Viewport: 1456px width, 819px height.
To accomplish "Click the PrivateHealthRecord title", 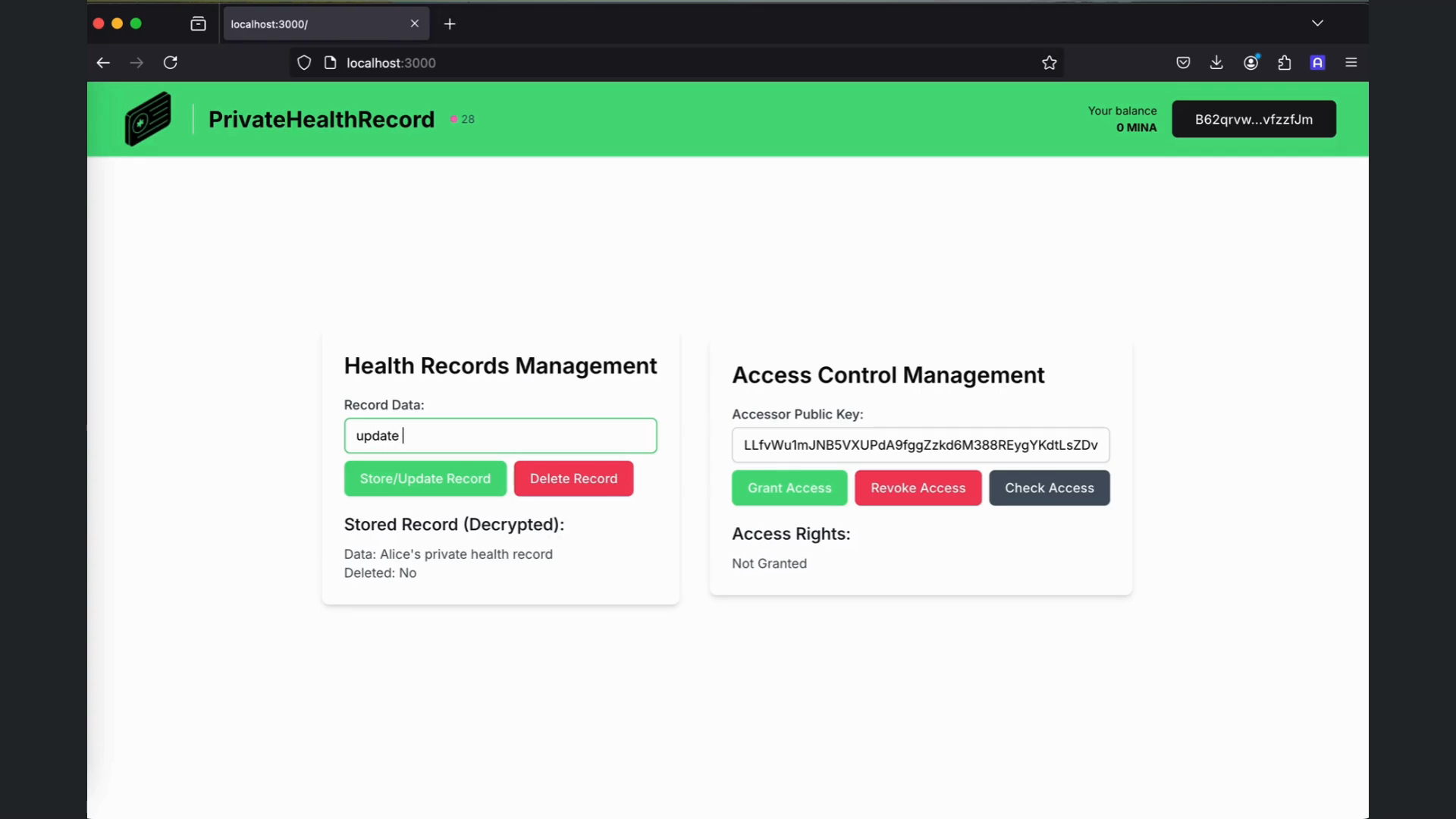I will point(322,119).
